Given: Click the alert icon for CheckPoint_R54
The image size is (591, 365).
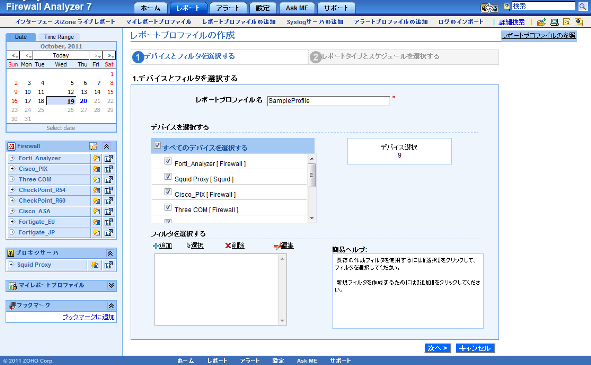Looking at the screenshot, I should click(x=96, y=190).
